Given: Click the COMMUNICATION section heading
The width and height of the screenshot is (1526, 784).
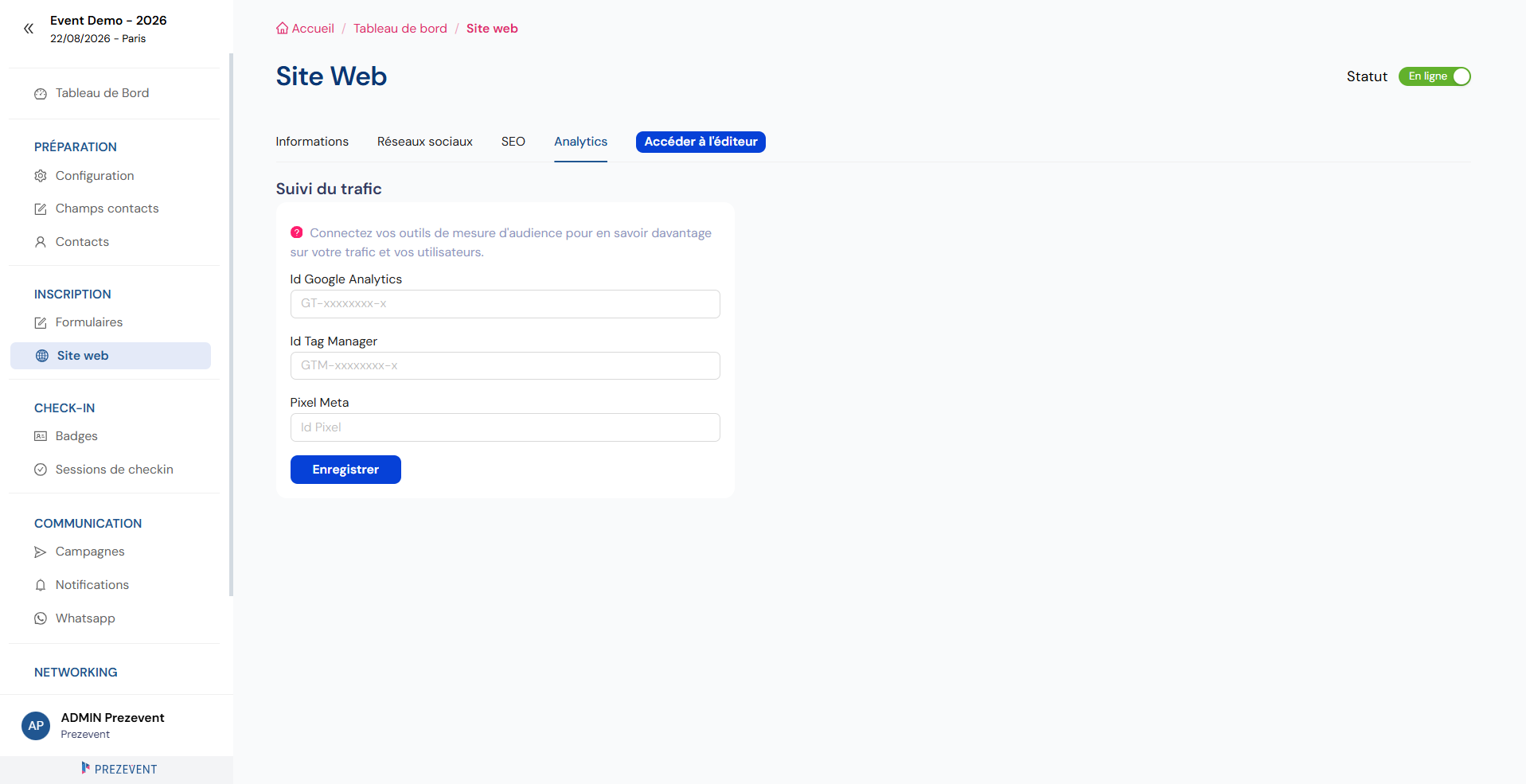Looking at the screenshot, I should tap(88, 524).
